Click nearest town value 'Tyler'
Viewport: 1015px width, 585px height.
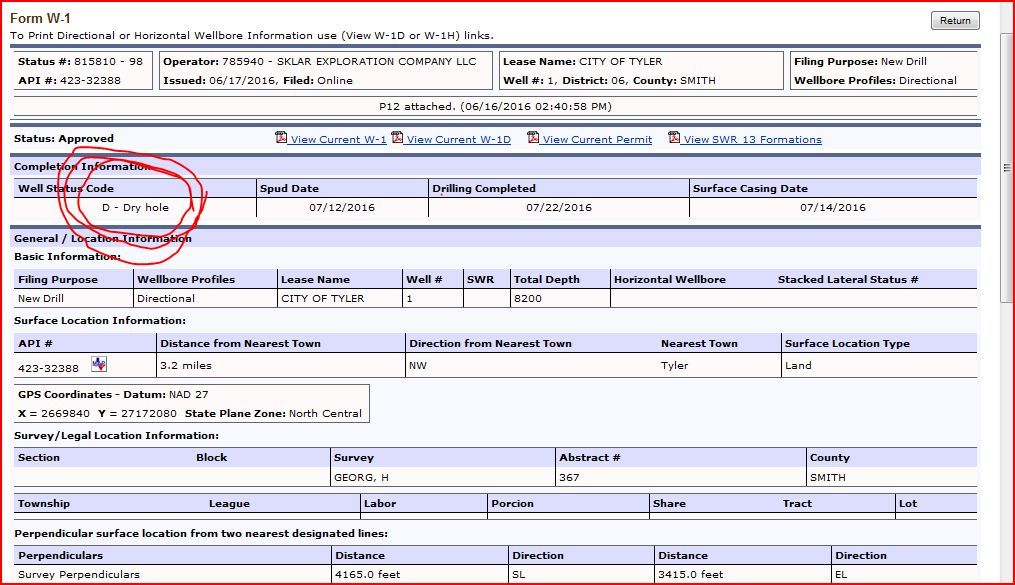coord(675,365)
